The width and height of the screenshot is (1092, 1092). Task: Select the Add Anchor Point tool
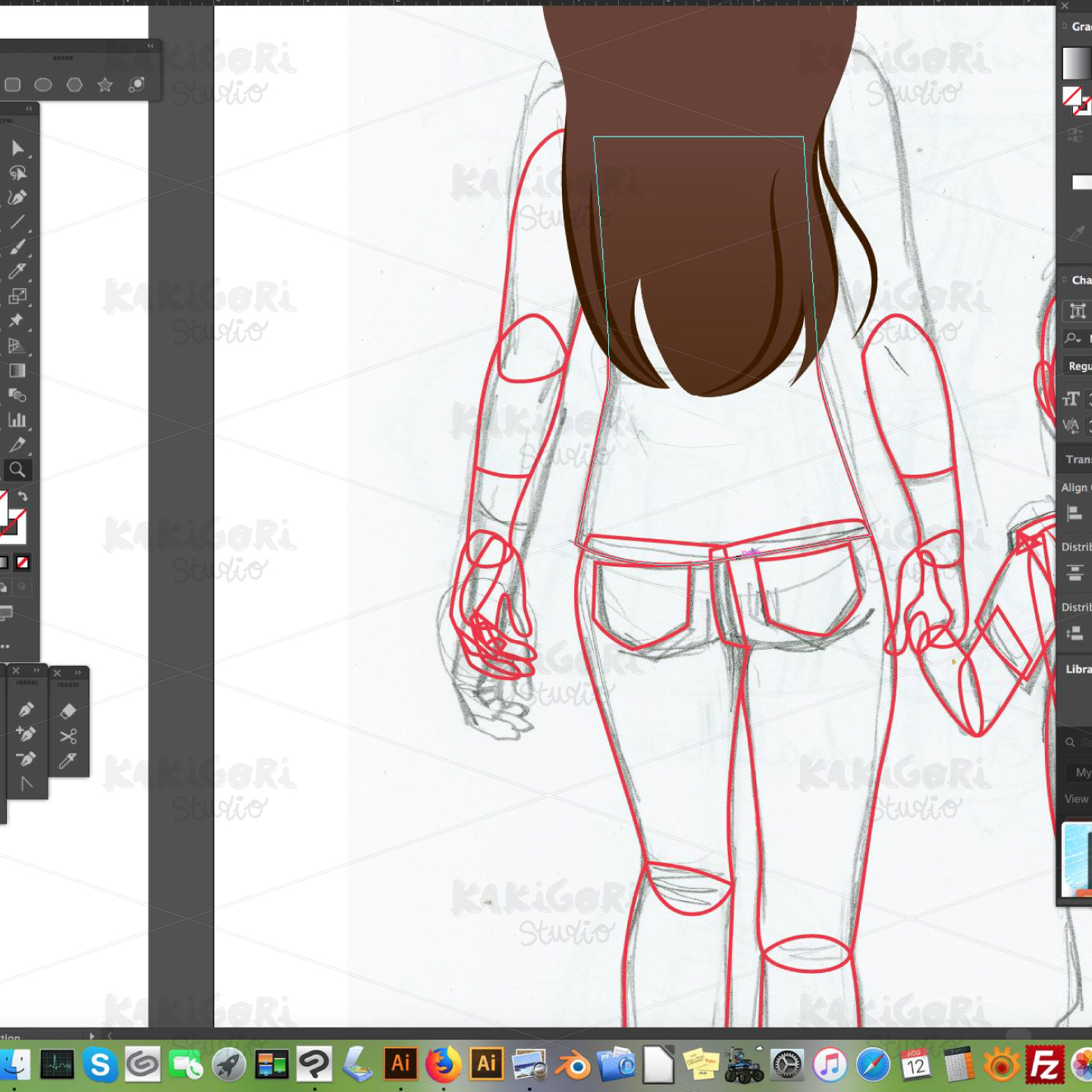(27, 733)
